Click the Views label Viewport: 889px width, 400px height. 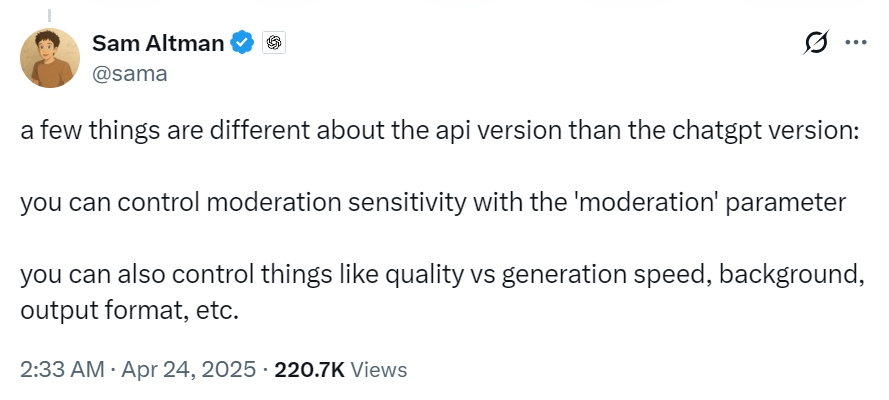[379, 369]
